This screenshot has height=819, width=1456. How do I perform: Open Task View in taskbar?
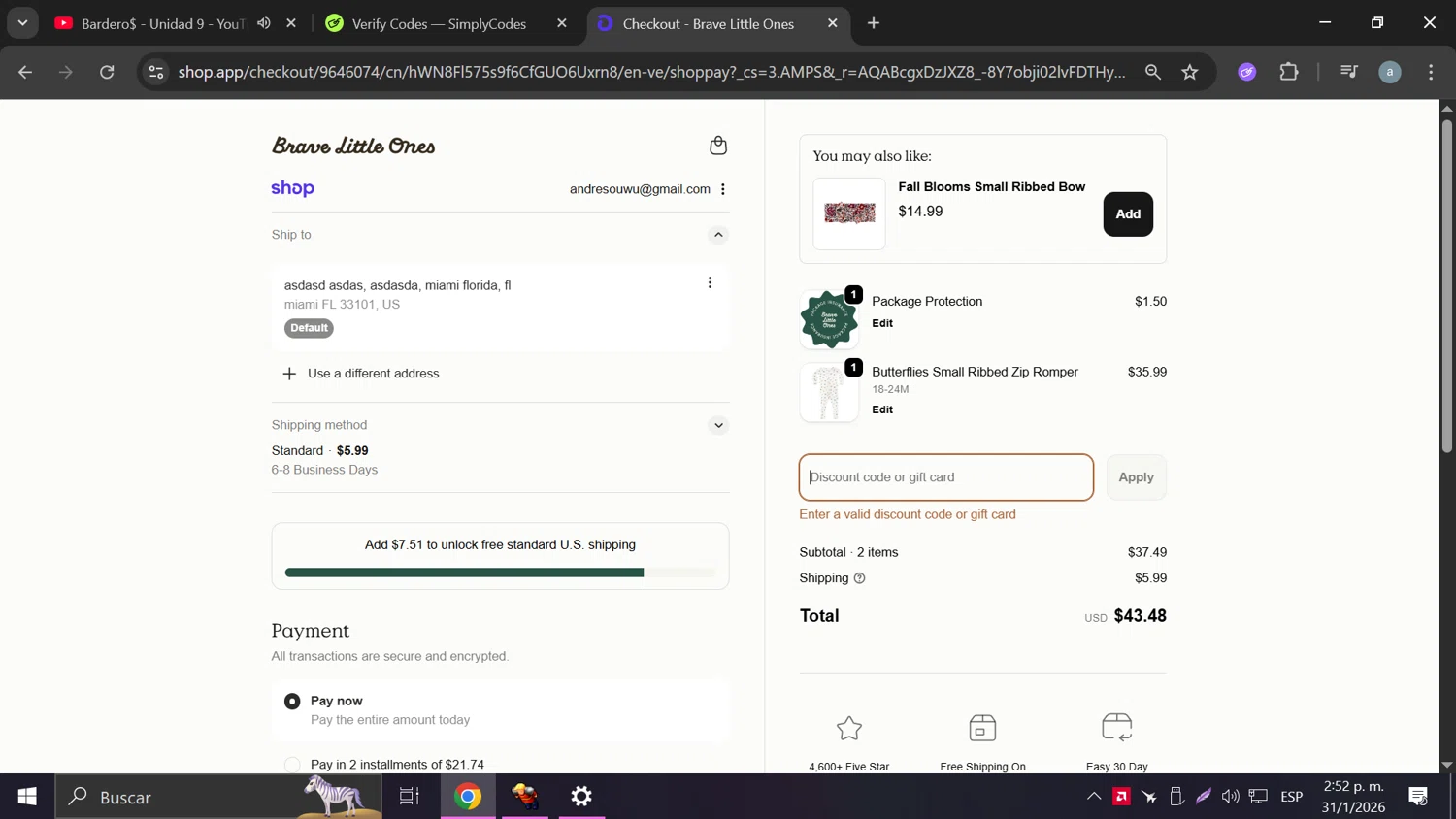(410, 797)
